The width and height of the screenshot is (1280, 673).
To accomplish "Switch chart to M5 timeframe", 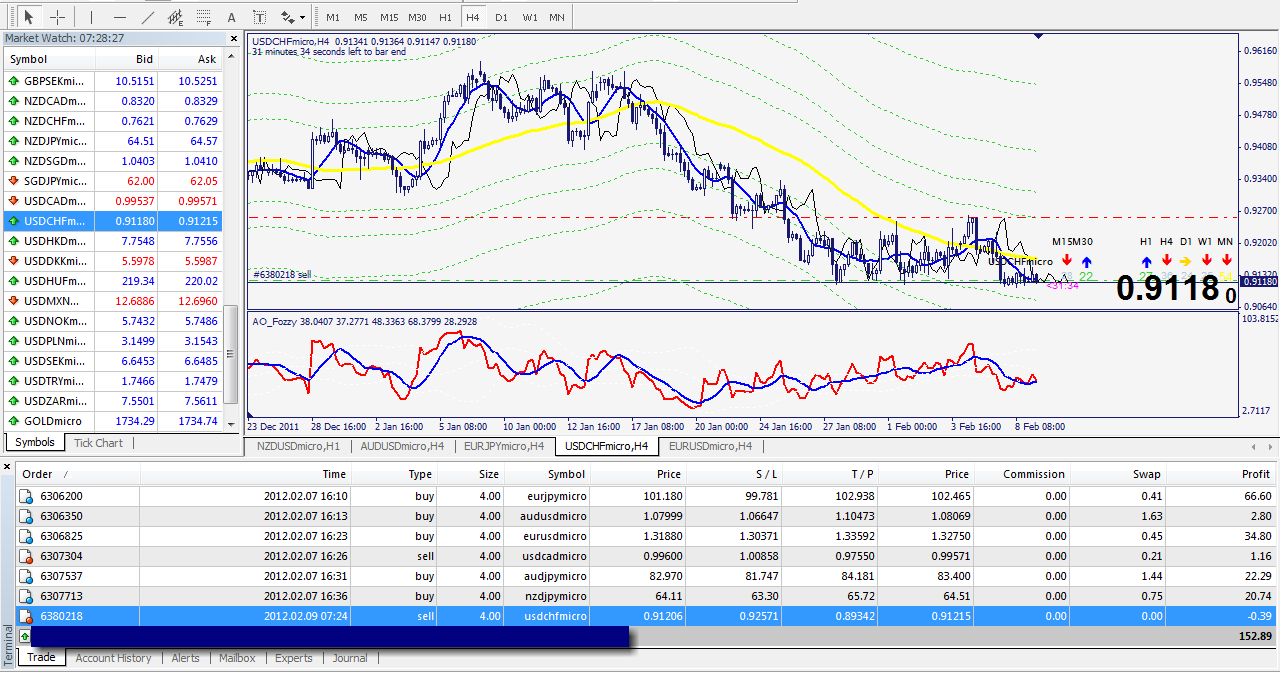I will pos(361,17).
